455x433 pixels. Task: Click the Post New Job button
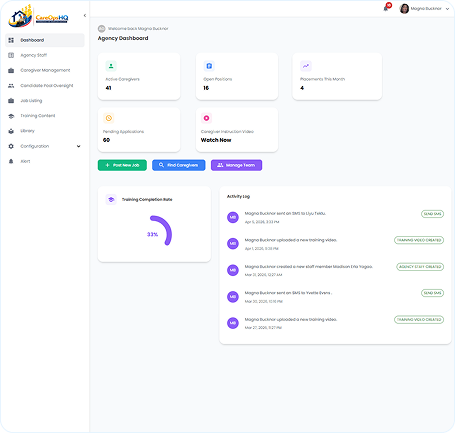122,165
